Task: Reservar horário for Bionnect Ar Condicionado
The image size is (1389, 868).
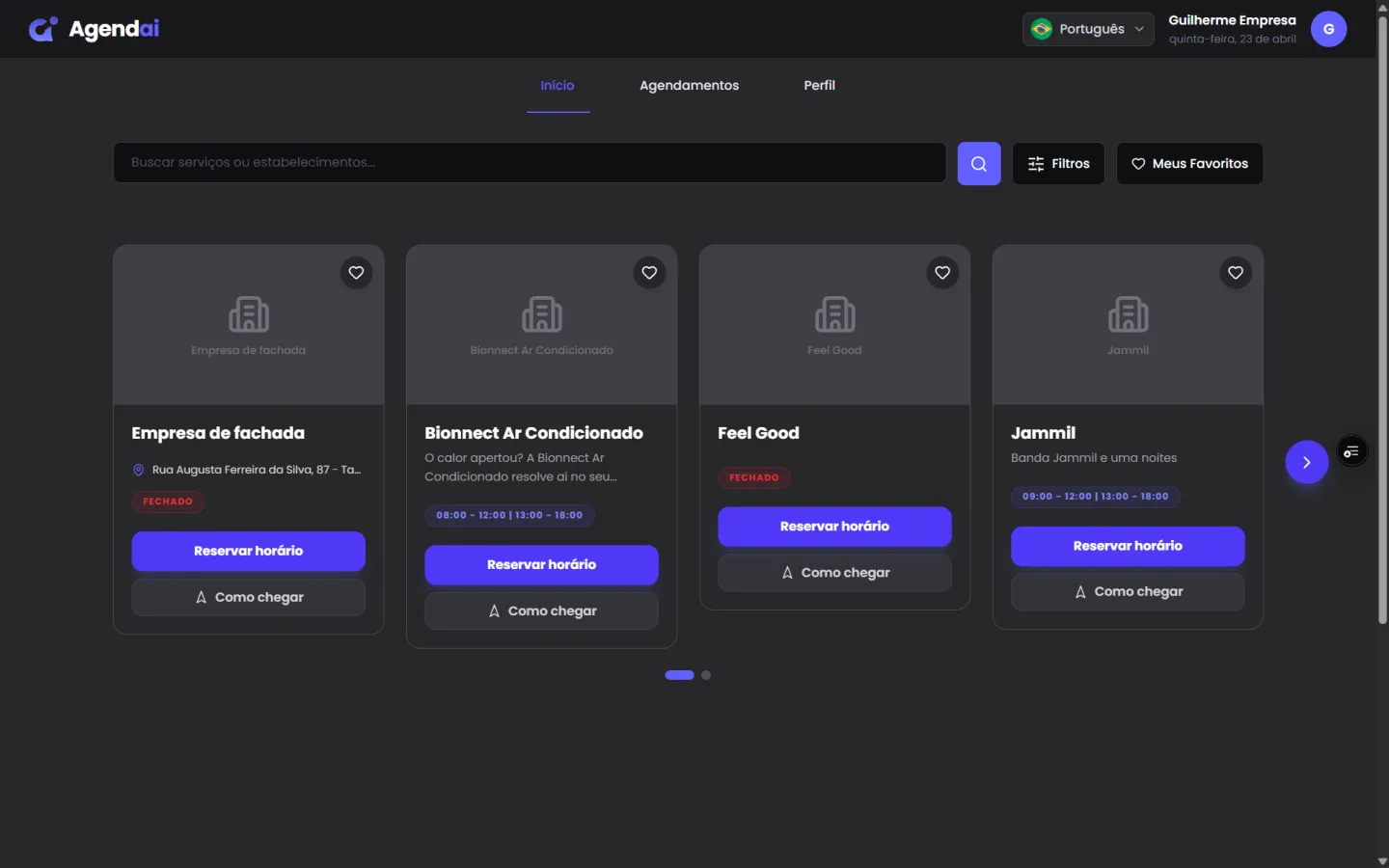Action: pyautogui.click(x=542, y=564)
